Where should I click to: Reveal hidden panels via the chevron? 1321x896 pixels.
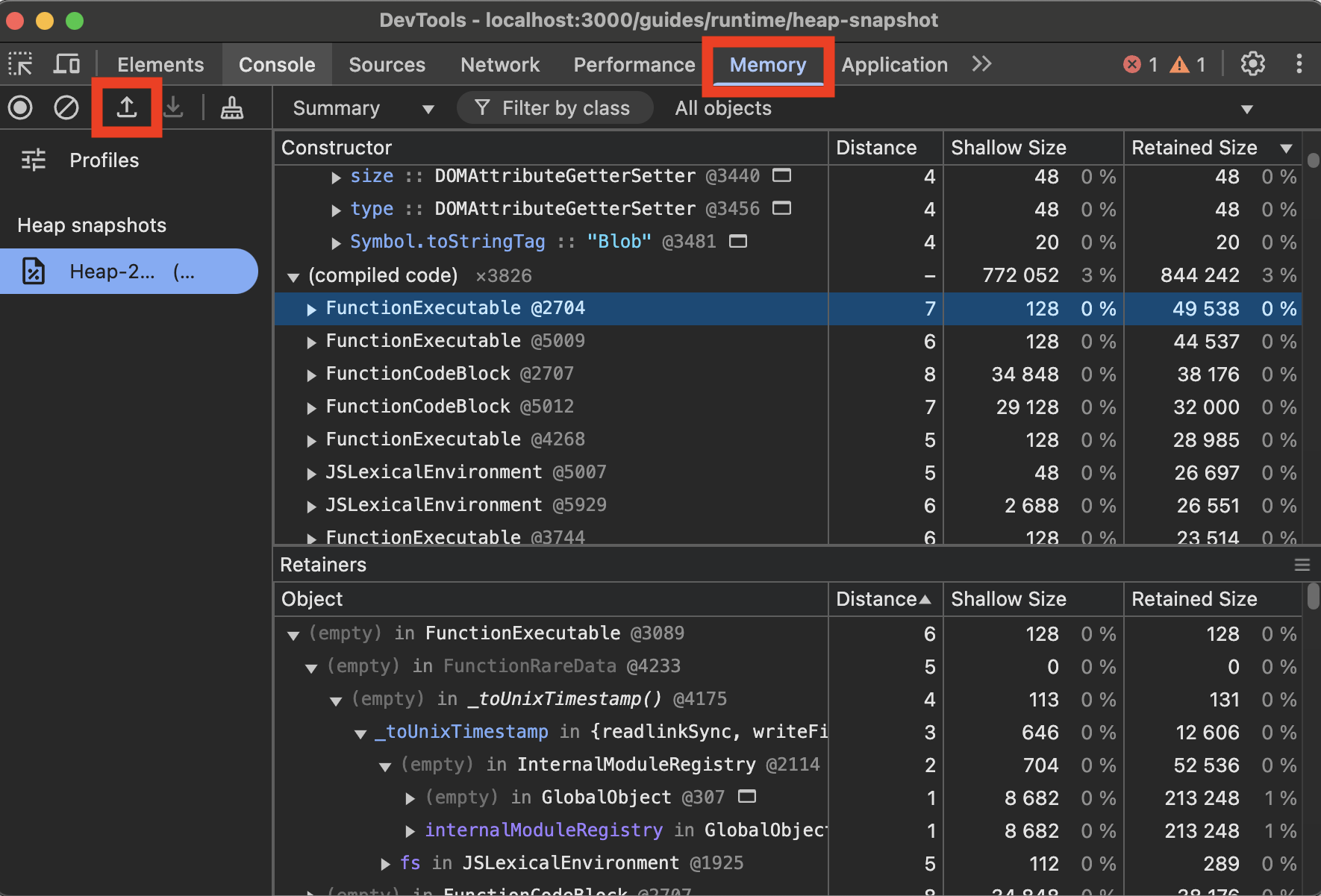981,64
